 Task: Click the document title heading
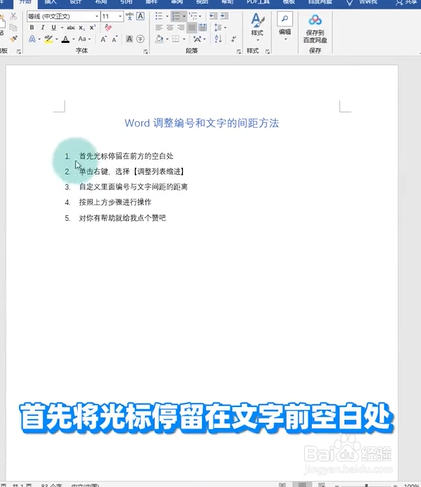(202, 123)
